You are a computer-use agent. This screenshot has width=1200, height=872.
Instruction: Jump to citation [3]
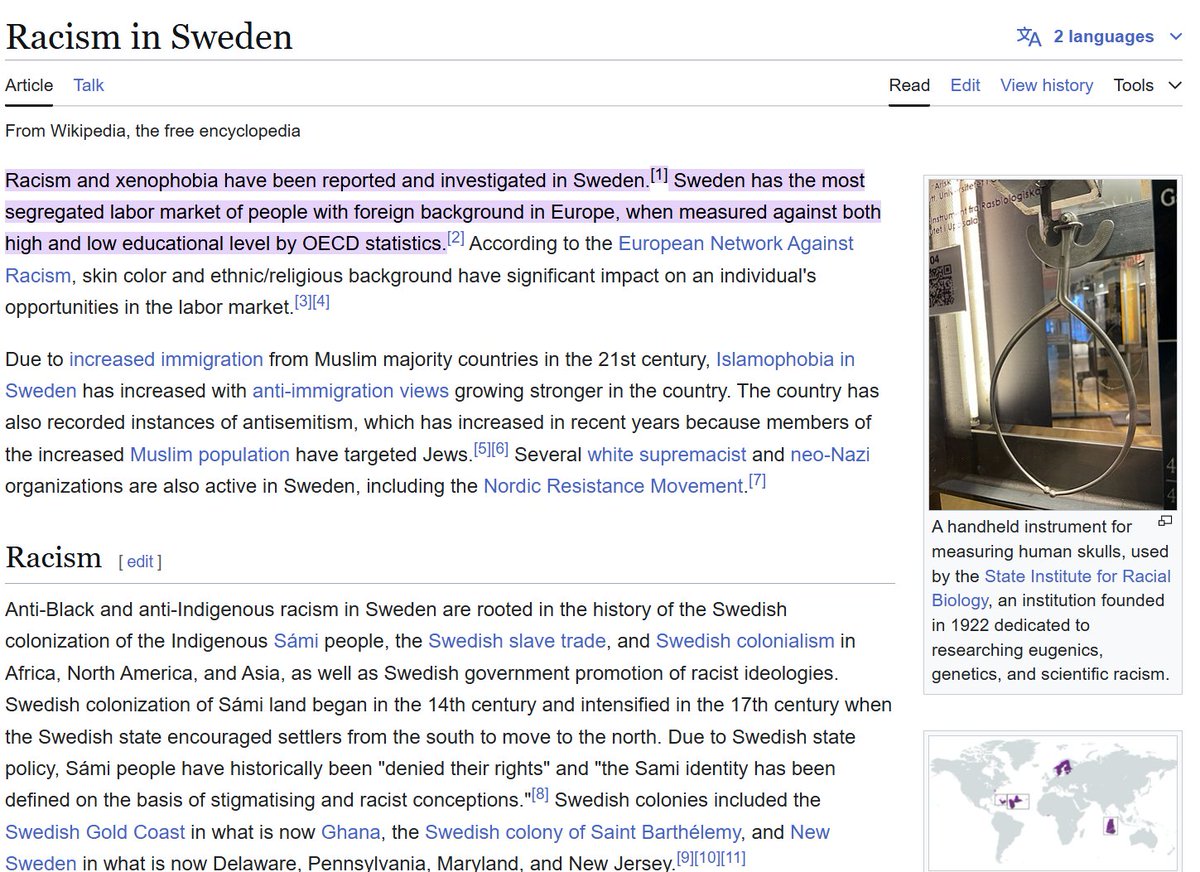[x=303, y=302]
